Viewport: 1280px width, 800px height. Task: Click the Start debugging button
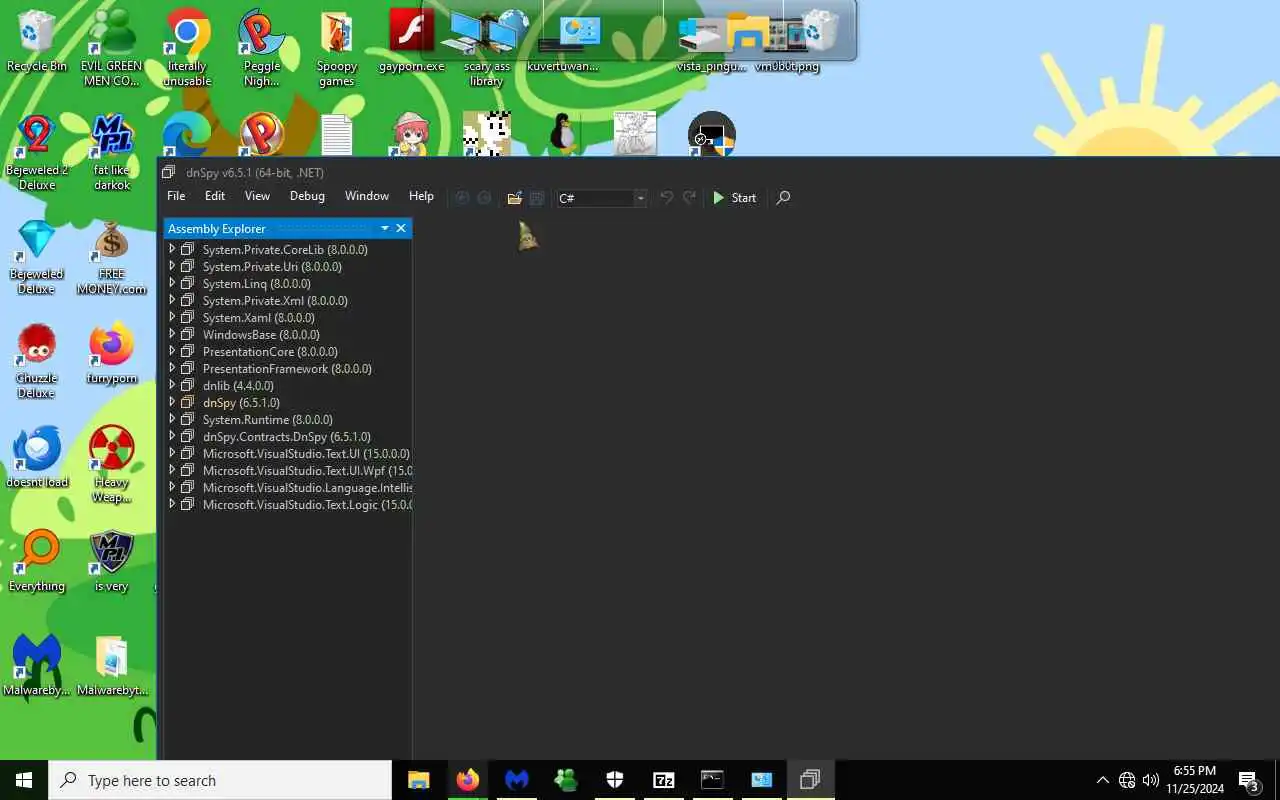click(734, 198)
